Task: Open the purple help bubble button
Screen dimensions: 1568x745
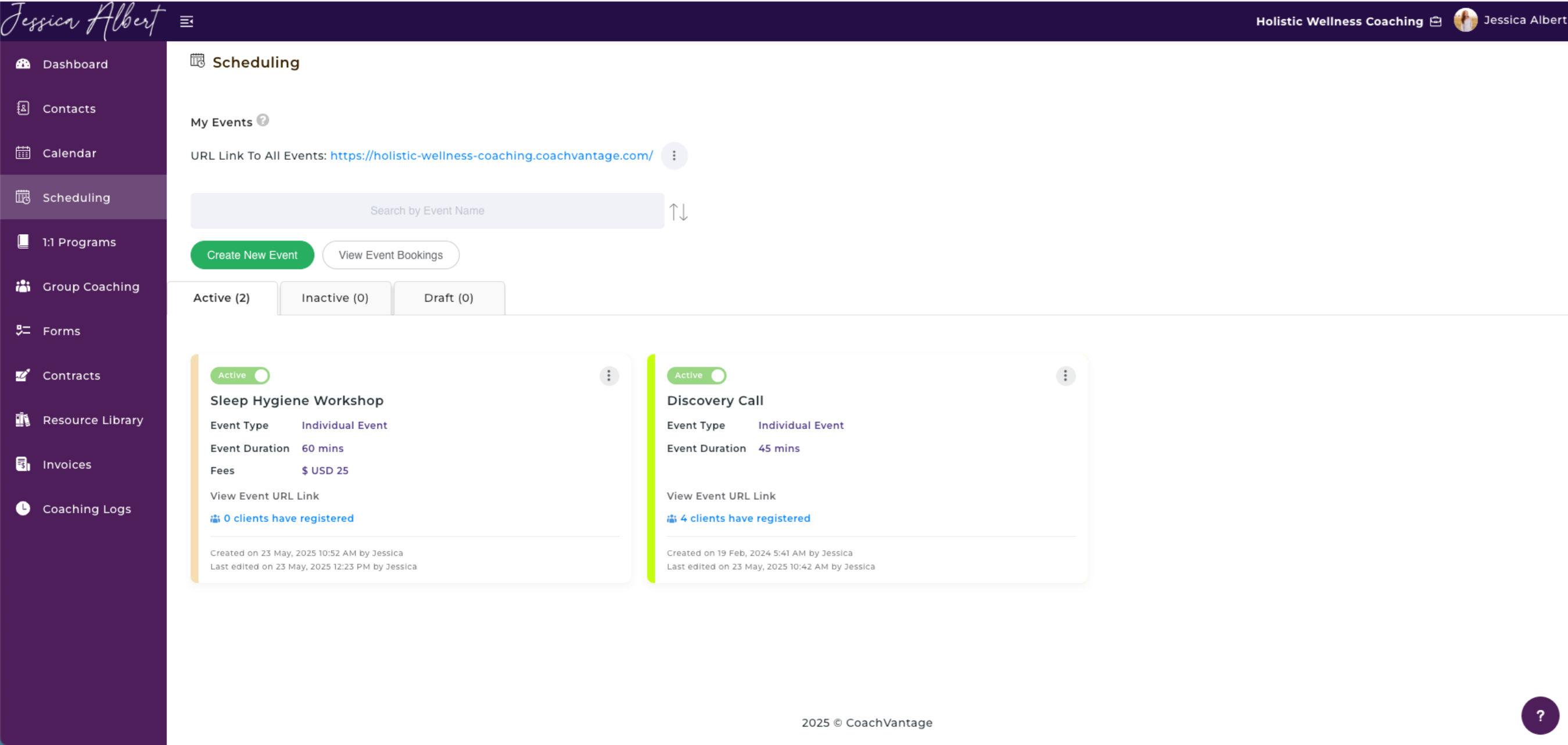Action: (1540, 715)
